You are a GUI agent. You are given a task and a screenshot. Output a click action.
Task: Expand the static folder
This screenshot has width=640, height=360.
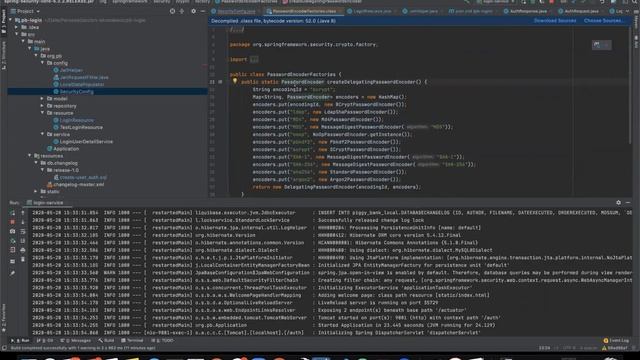click(36, 191)
